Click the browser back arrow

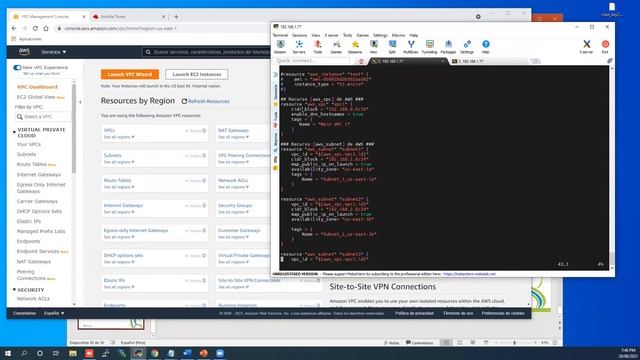14,29
